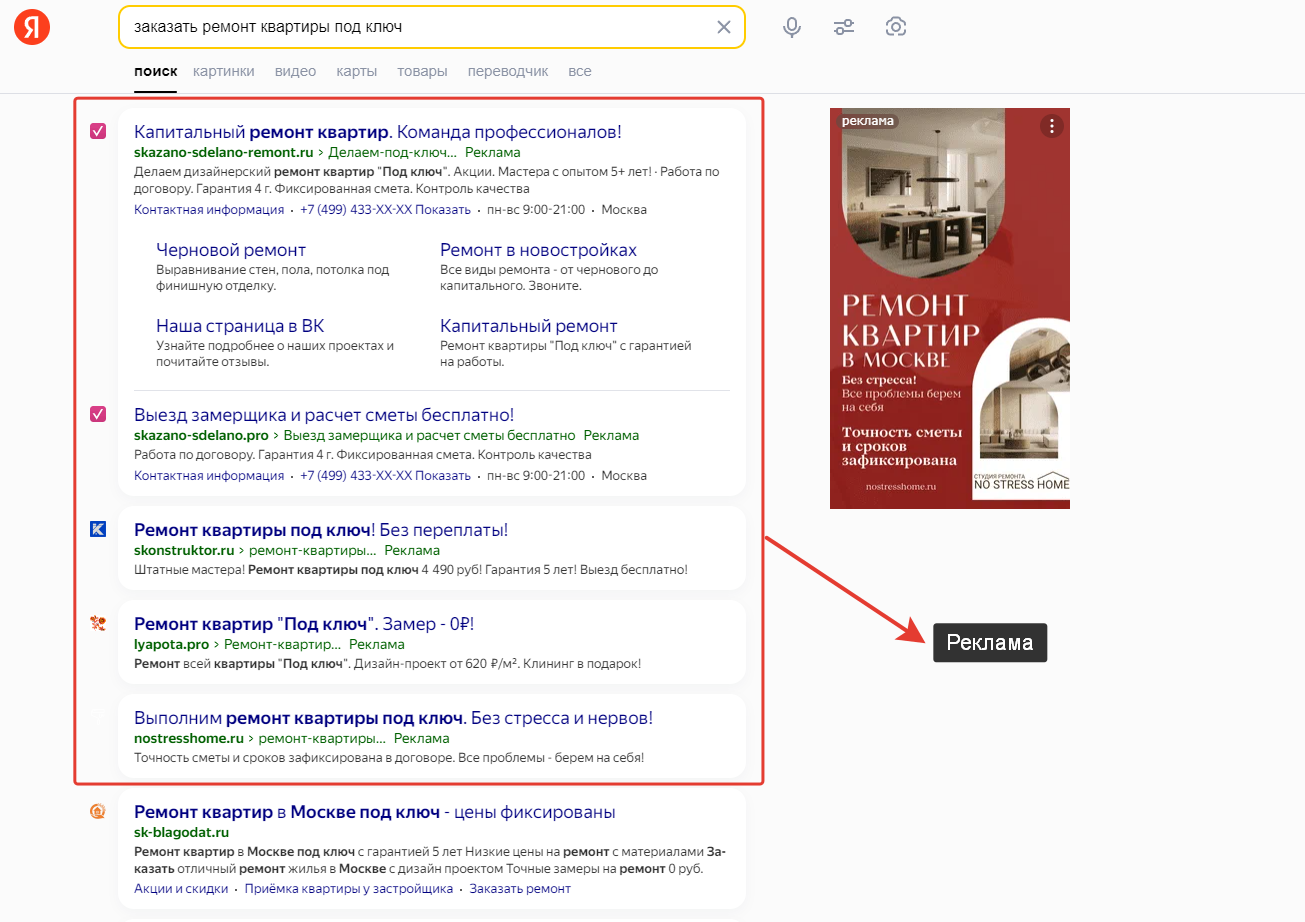Viewport: 1305px width, 922px height.
Task: Open "Ремонт квартир Под ключ. Замер - 0₽!" result
Action: click(304, 624)
